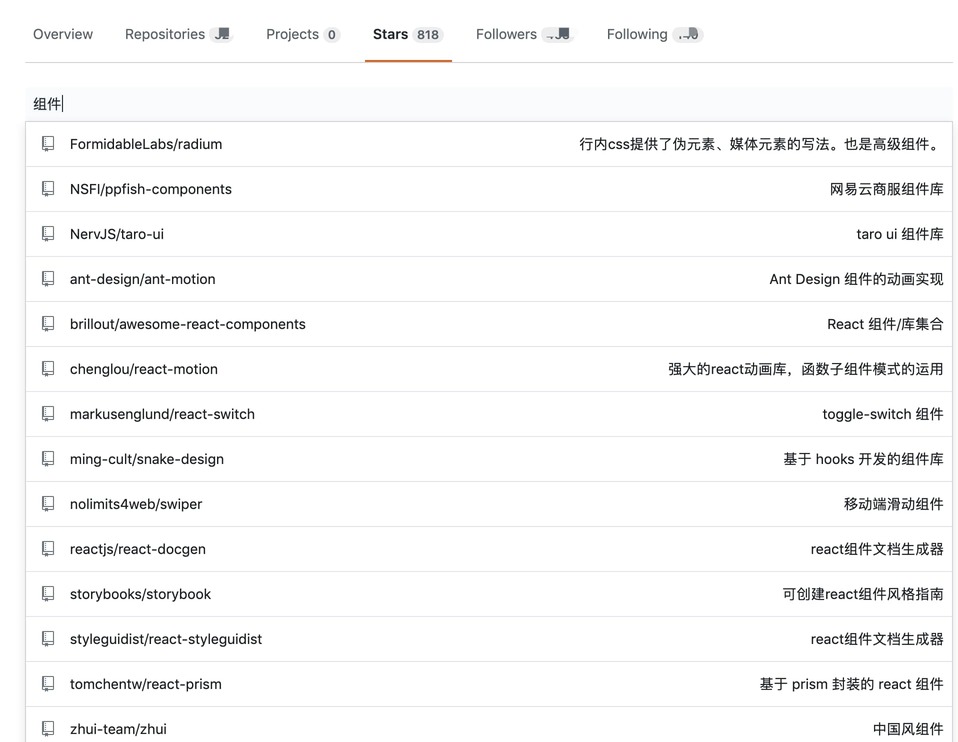Click the Projects count badge 0

click(332, 35)
